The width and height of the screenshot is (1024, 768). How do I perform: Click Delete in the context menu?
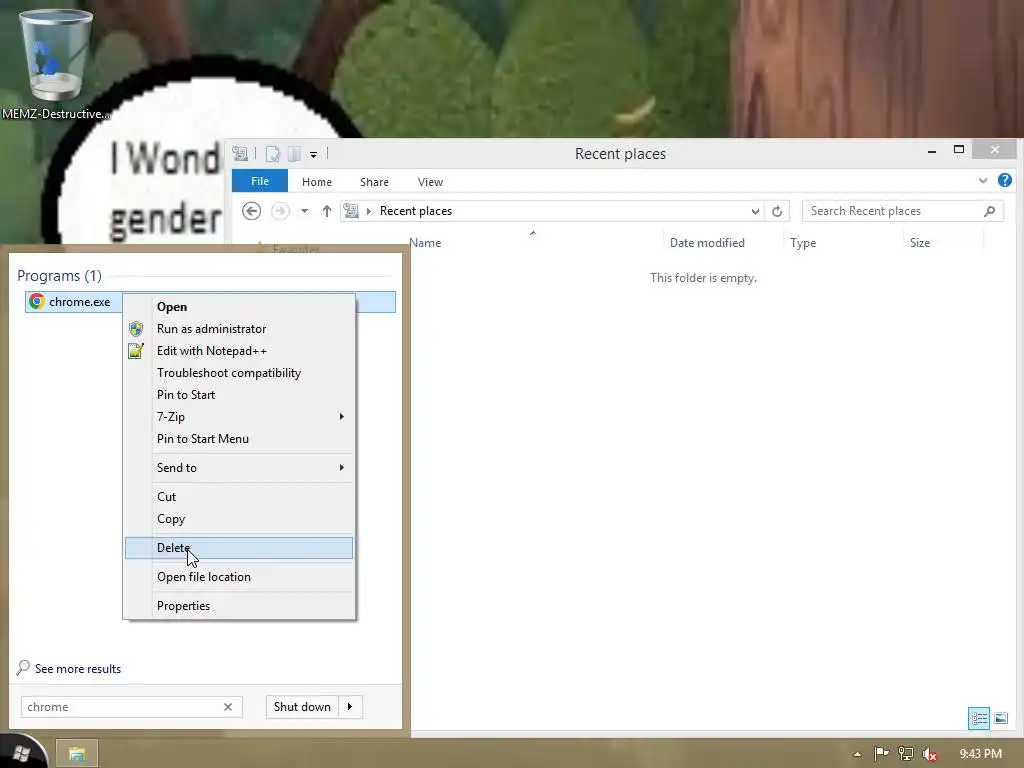[239, 548]
